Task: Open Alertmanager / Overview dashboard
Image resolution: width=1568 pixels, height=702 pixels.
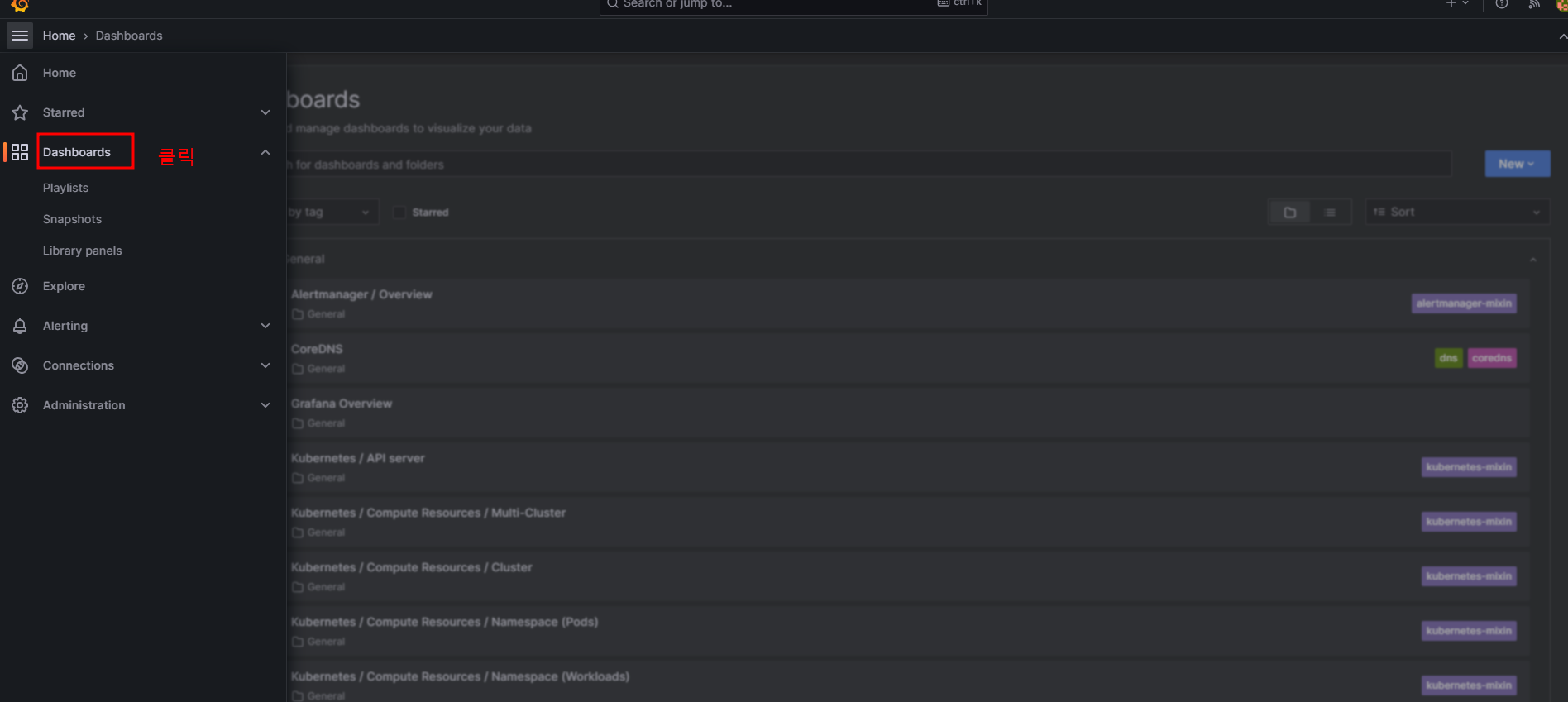Action: click(x=361, y=294)
